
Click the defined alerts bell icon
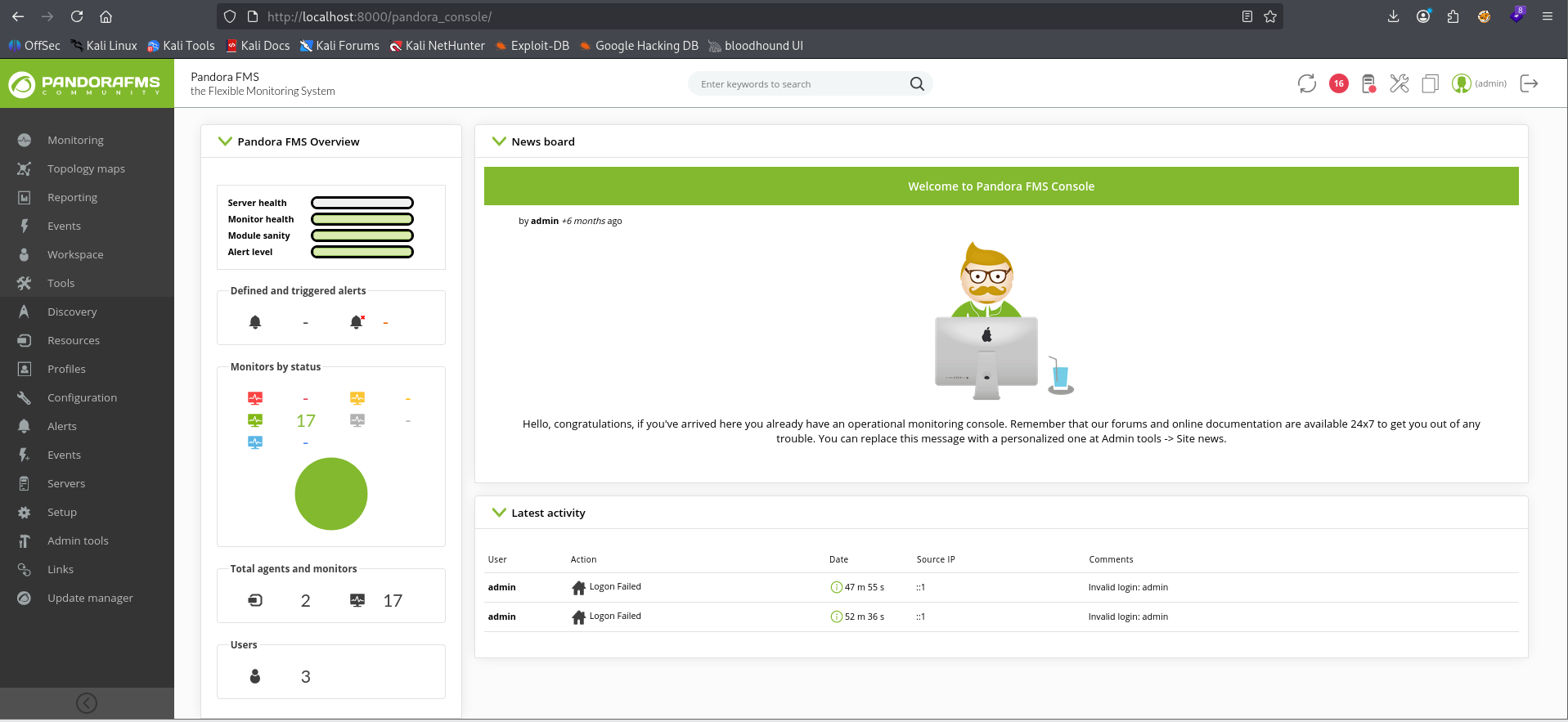coord(255,322)
